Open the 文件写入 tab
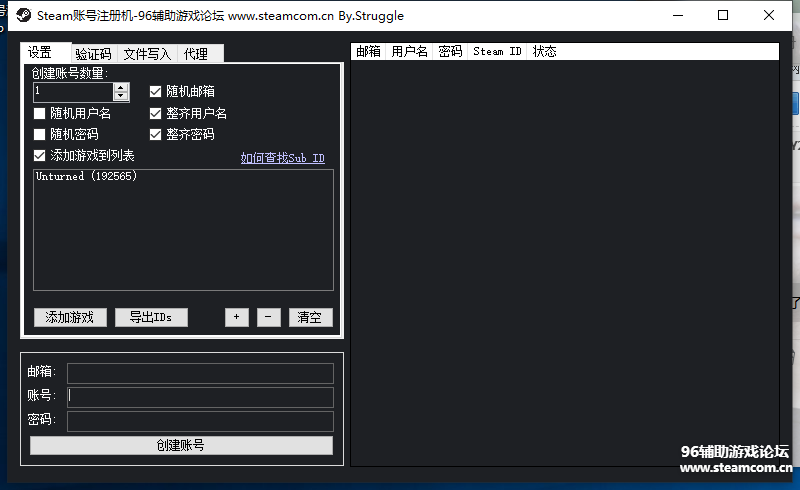This screenshot has height=490, width=800. tap(147, 54)
